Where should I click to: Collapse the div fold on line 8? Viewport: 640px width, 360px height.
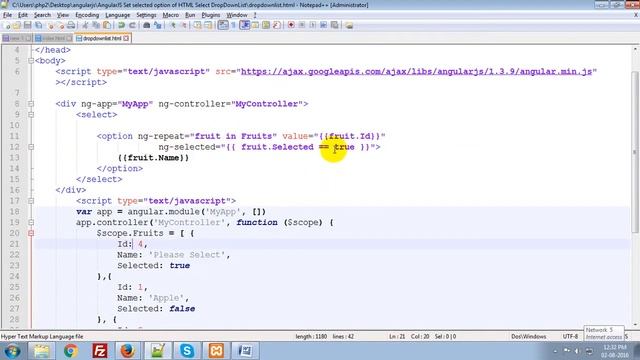click(31, 104)
